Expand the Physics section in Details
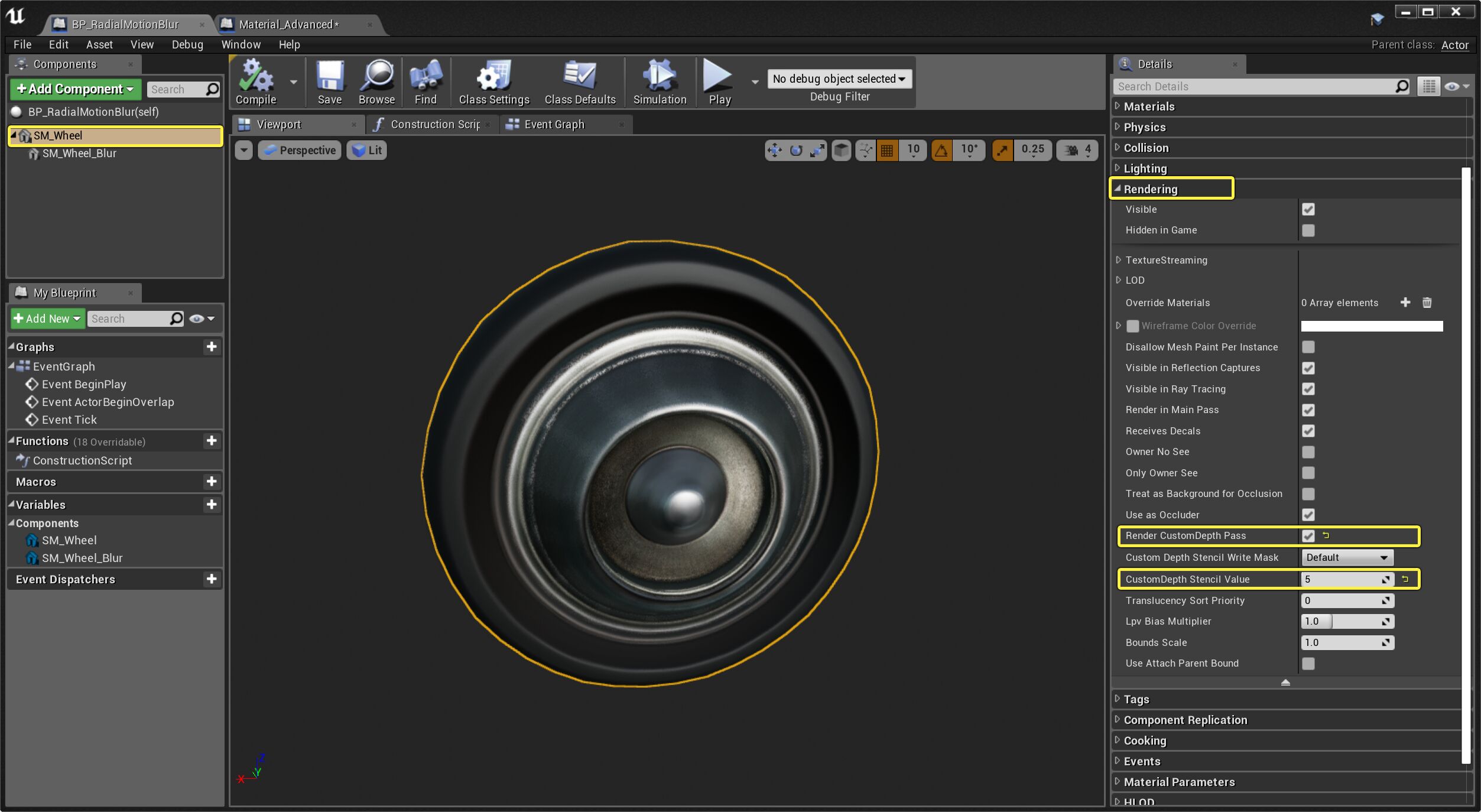The height and width of the screenshot is (812, 1481). [1144, 127]
